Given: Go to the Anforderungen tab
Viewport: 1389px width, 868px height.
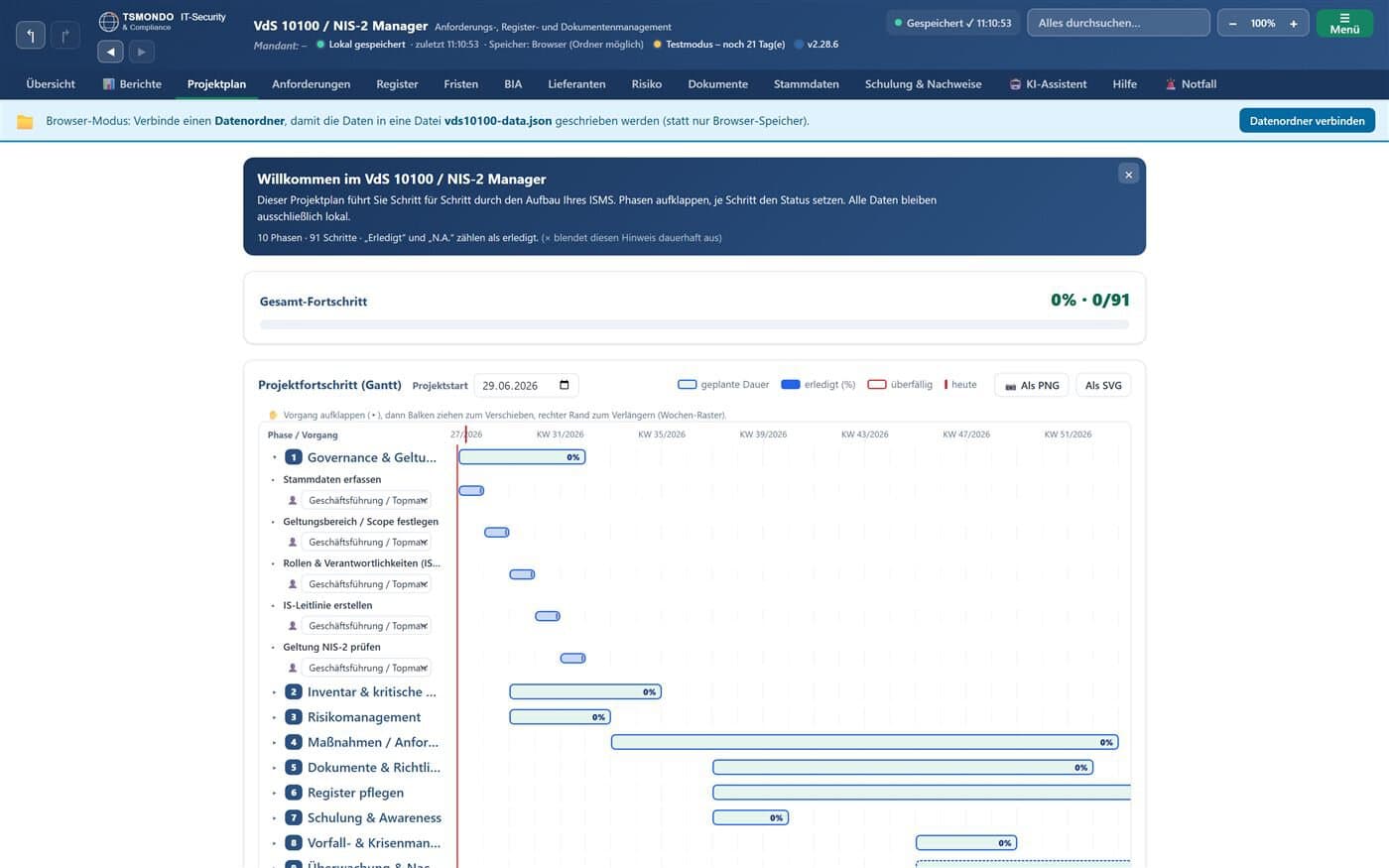Looking at the screenshot, I should 311,84.
